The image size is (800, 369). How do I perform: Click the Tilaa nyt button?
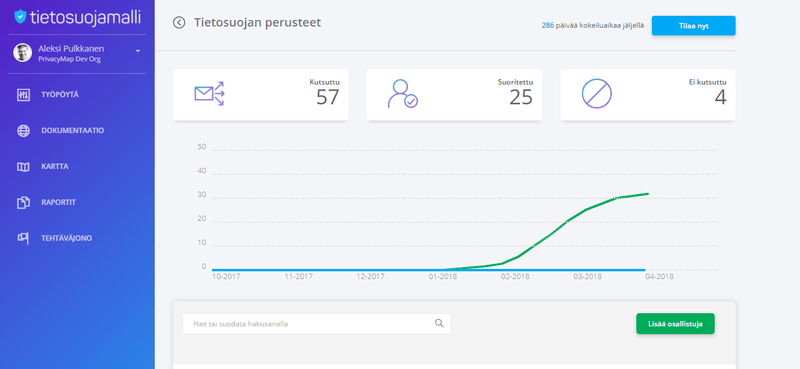693,26
